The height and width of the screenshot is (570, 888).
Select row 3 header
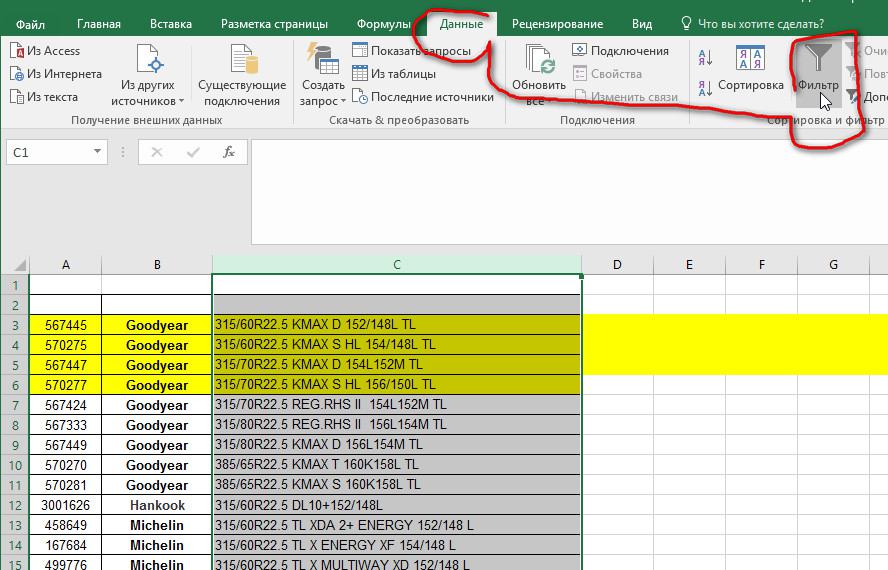point(15,325)
